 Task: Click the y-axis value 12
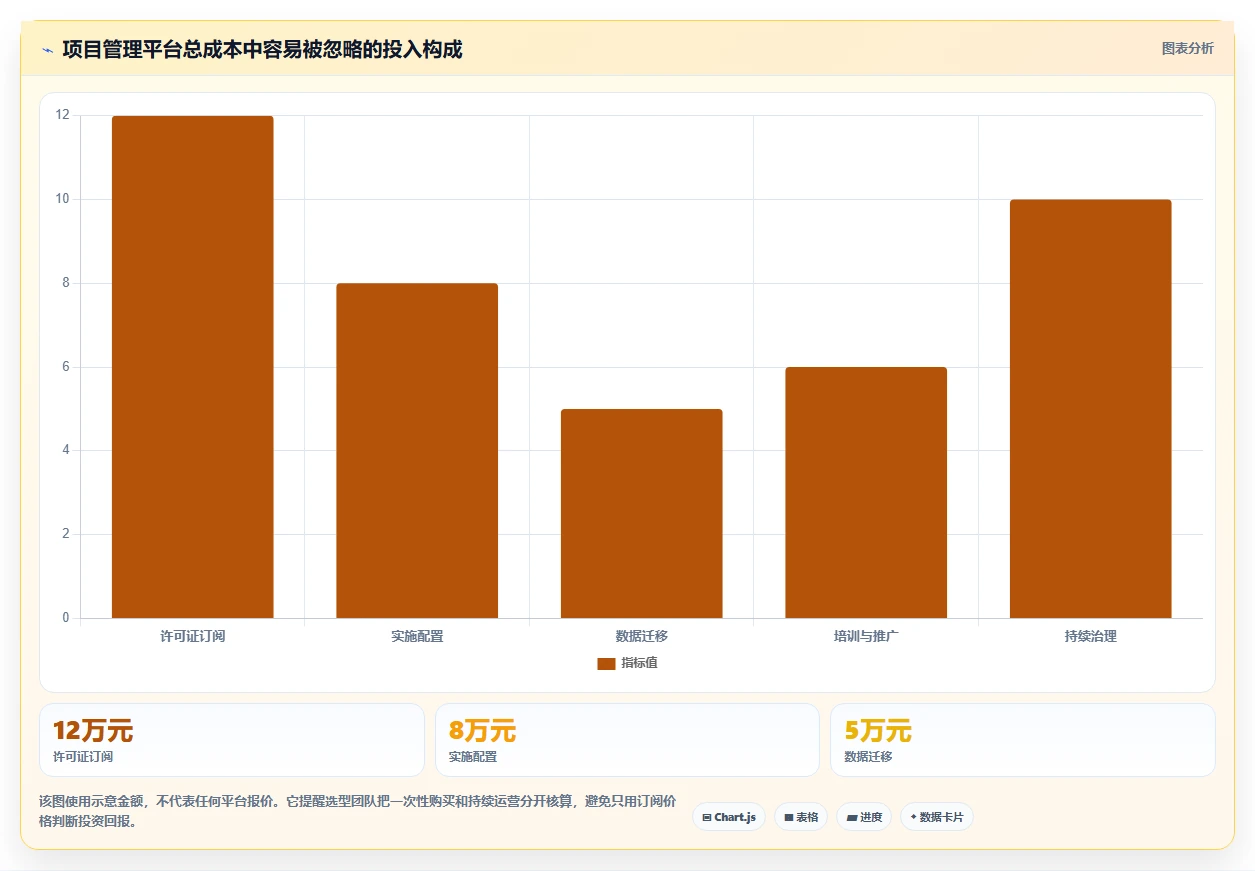tap(63, 115)
